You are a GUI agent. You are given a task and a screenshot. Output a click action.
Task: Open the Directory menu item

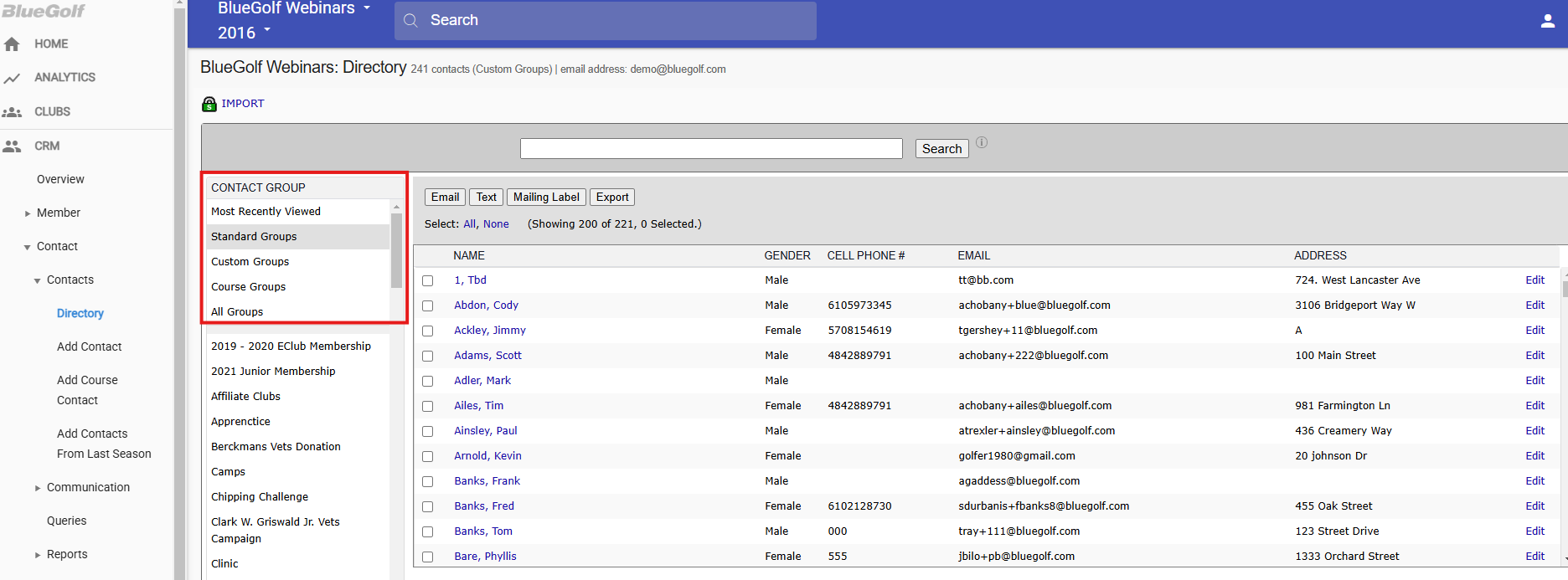[x=80, y=313]
